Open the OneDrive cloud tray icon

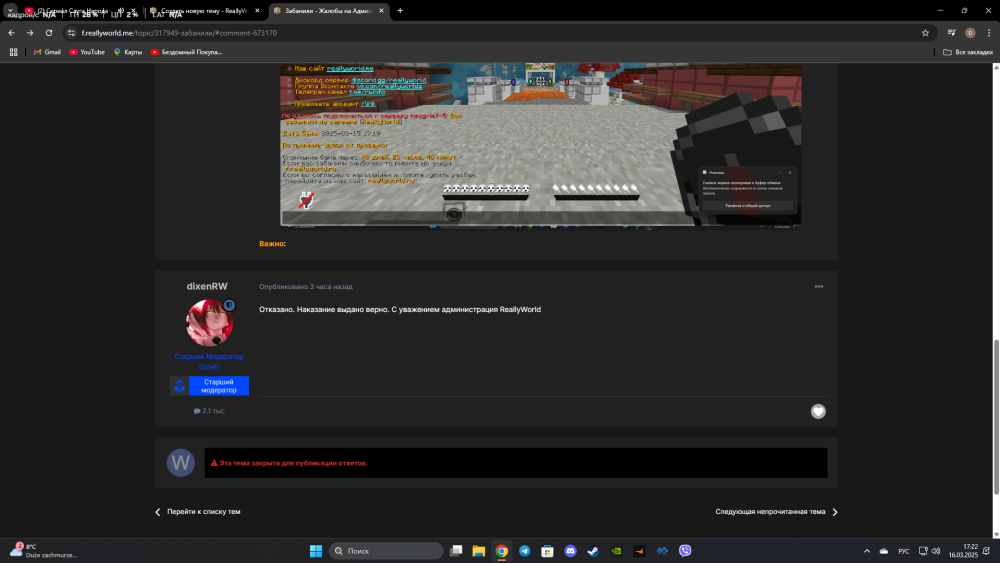pos(884,551)
